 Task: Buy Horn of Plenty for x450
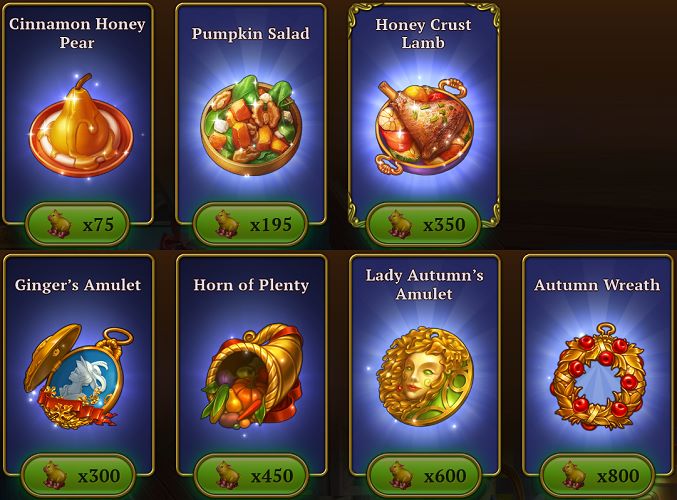click(251, 476)
